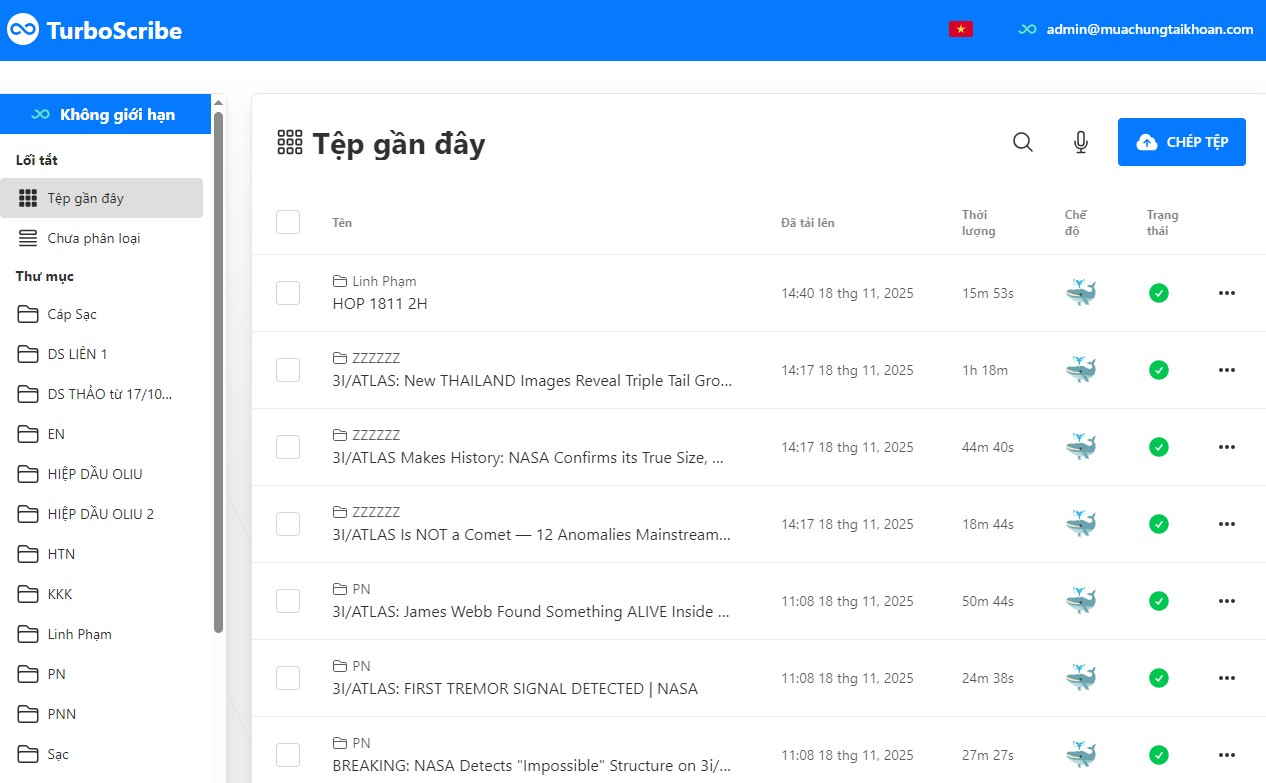
Task: Open the PN folder in the sidebar
Action: (x=55, y=674)
